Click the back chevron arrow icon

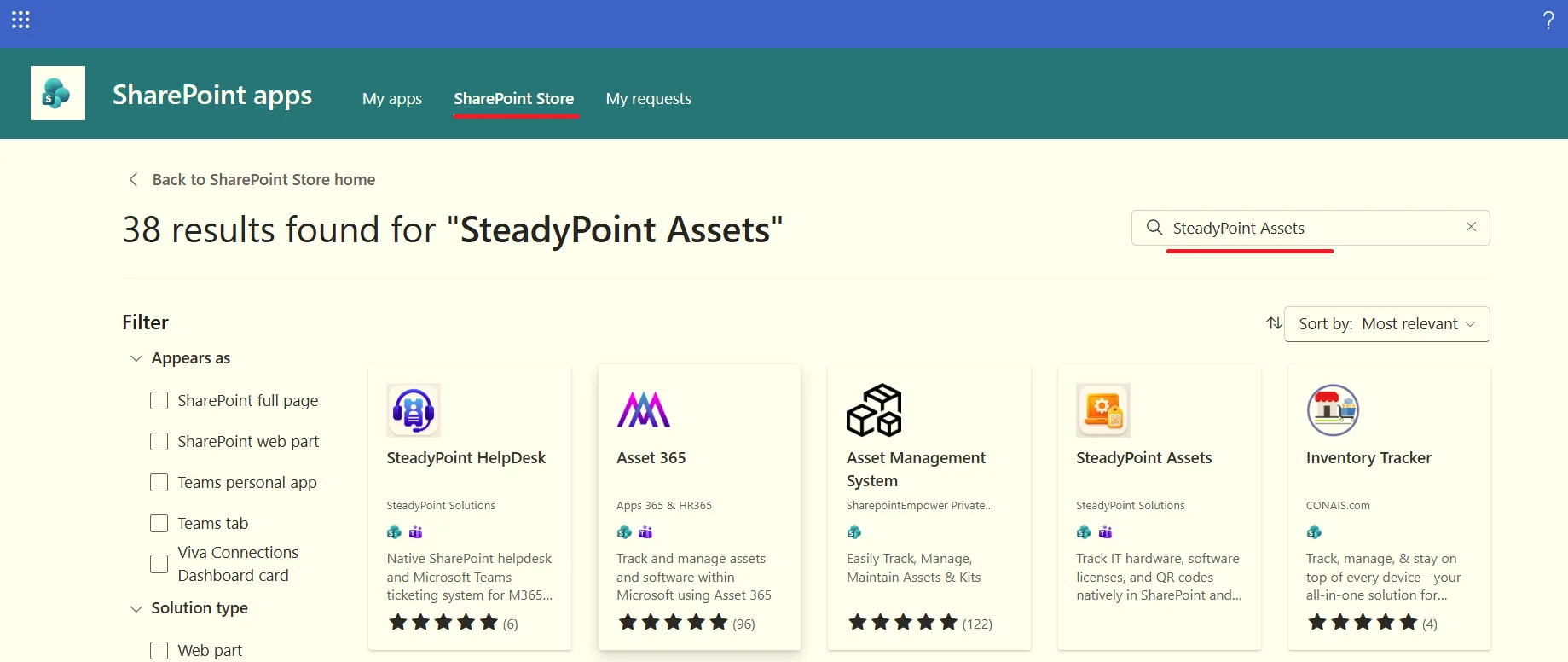pos(133,179)
